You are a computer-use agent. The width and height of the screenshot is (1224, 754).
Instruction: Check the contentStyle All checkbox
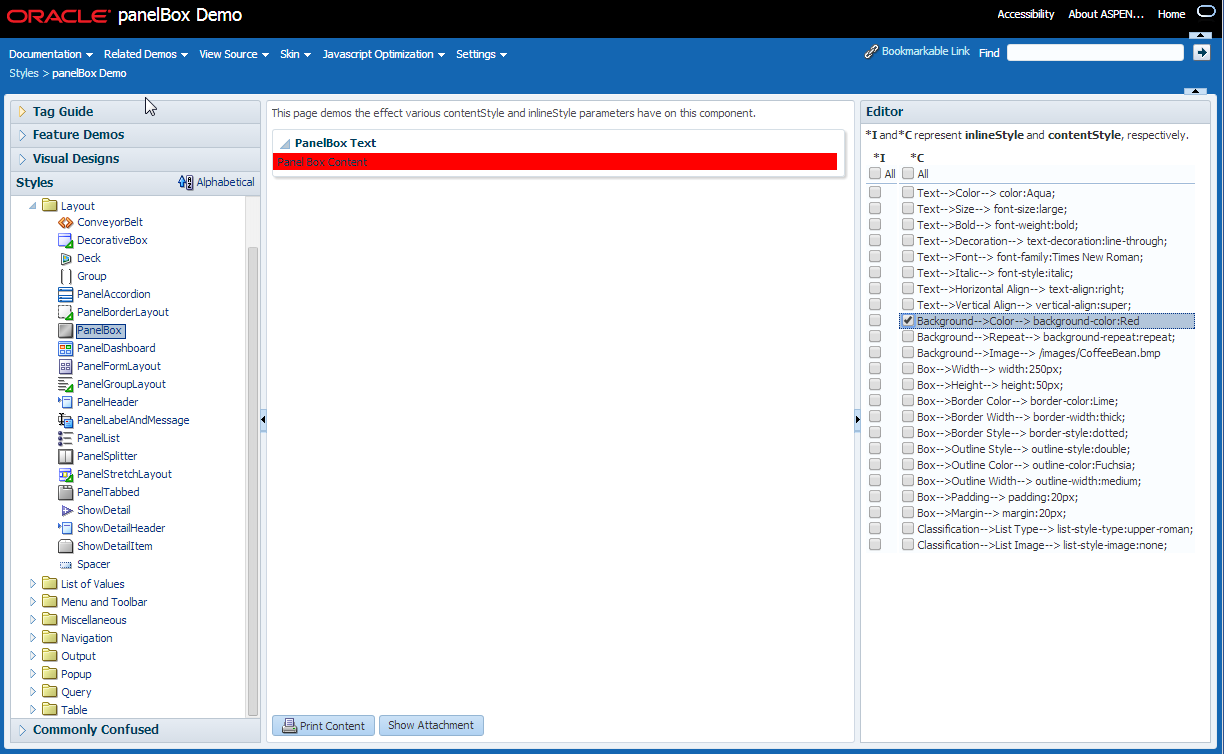point(908,174)
